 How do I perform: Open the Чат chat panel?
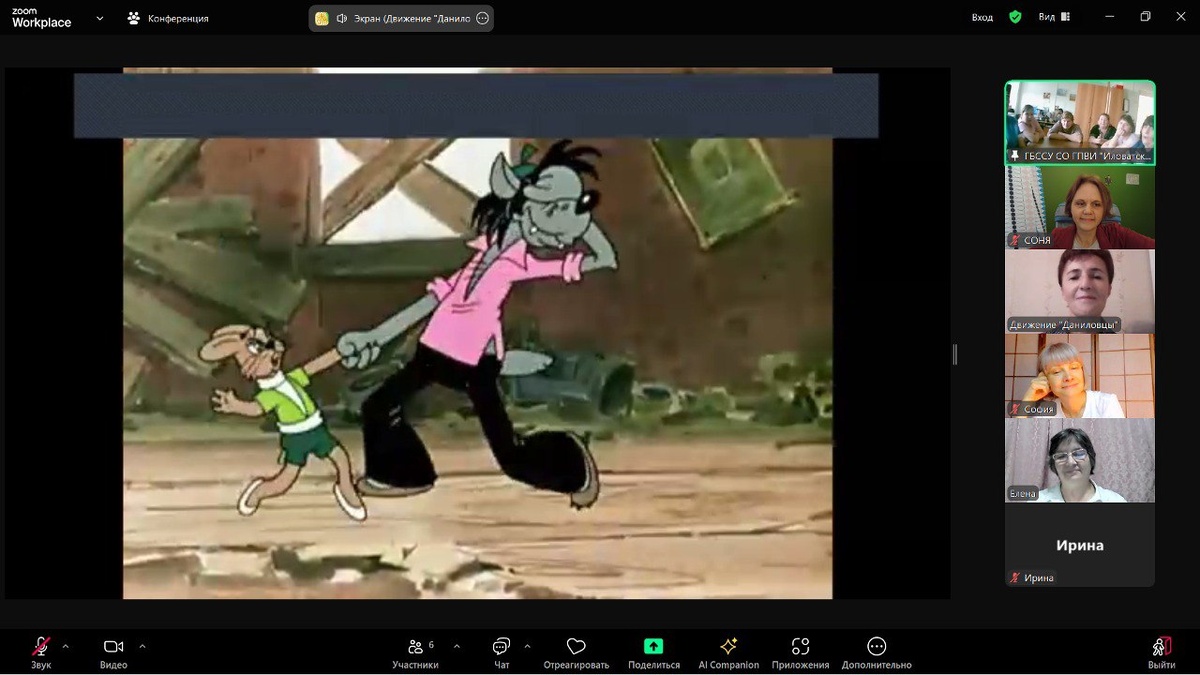[501, 653]
